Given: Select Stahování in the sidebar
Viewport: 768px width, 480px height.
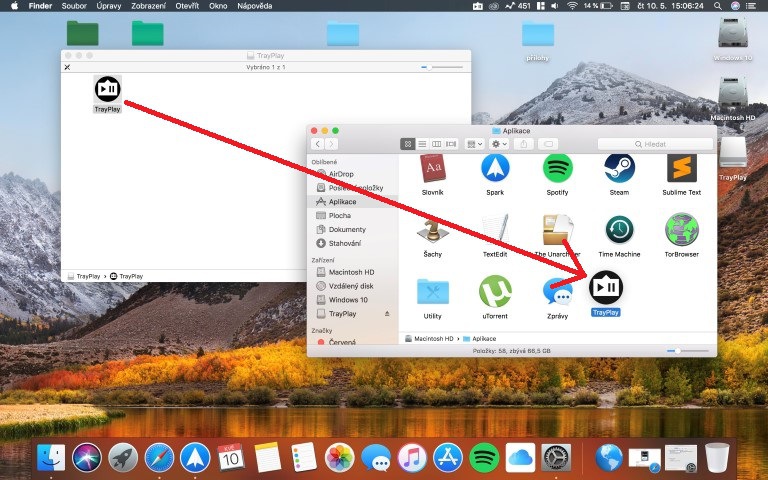Looking at the screenshot, I should coord(345,243).
